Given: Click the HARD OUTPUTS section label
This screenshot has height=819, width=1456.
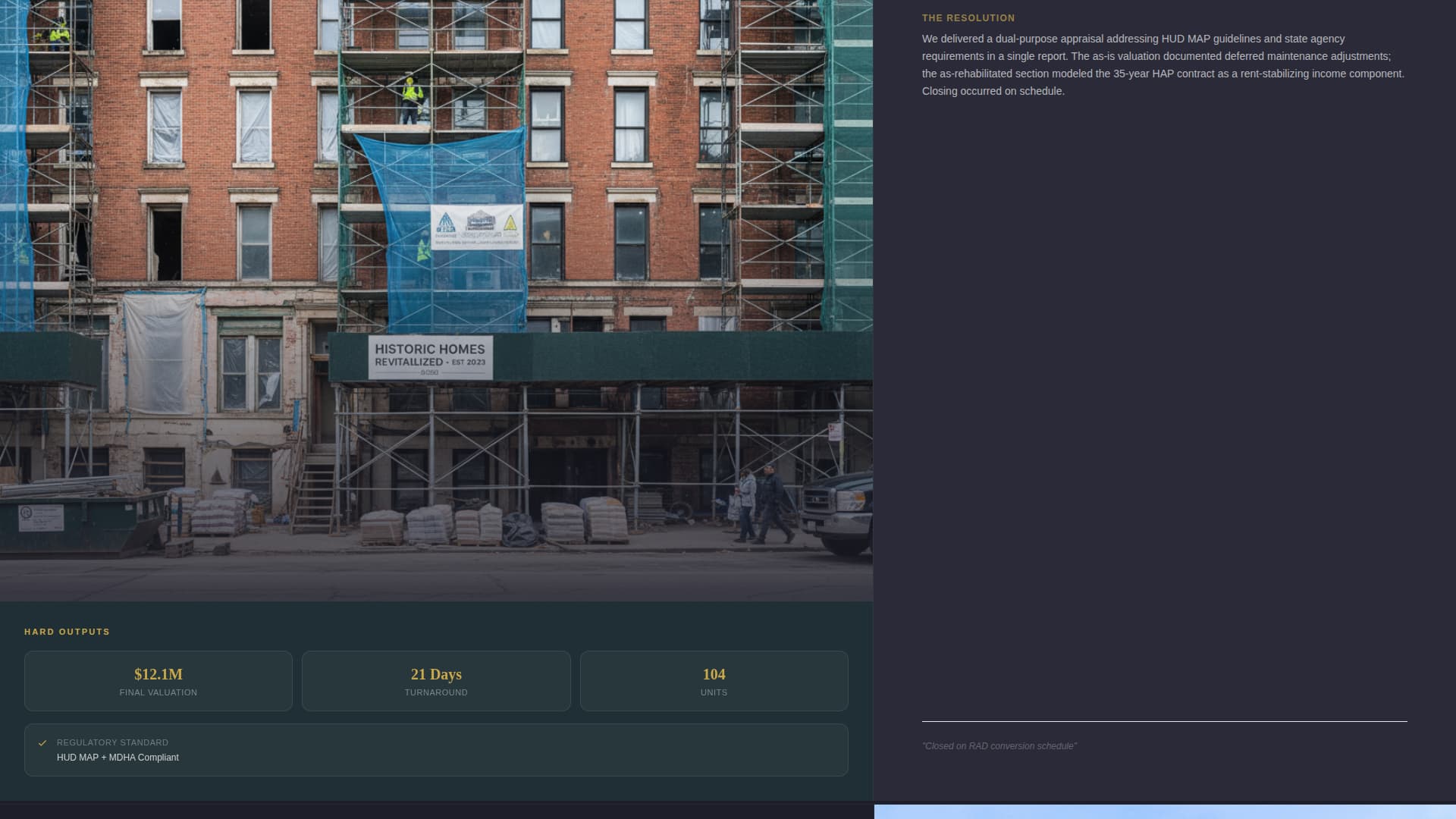Looking at the screenshot, I should tap(66, 631).
